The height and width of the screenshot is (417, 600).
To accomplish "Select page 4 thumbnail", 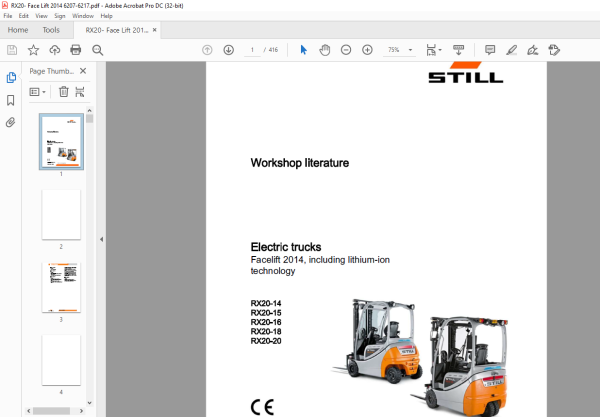I will point(61,360).
